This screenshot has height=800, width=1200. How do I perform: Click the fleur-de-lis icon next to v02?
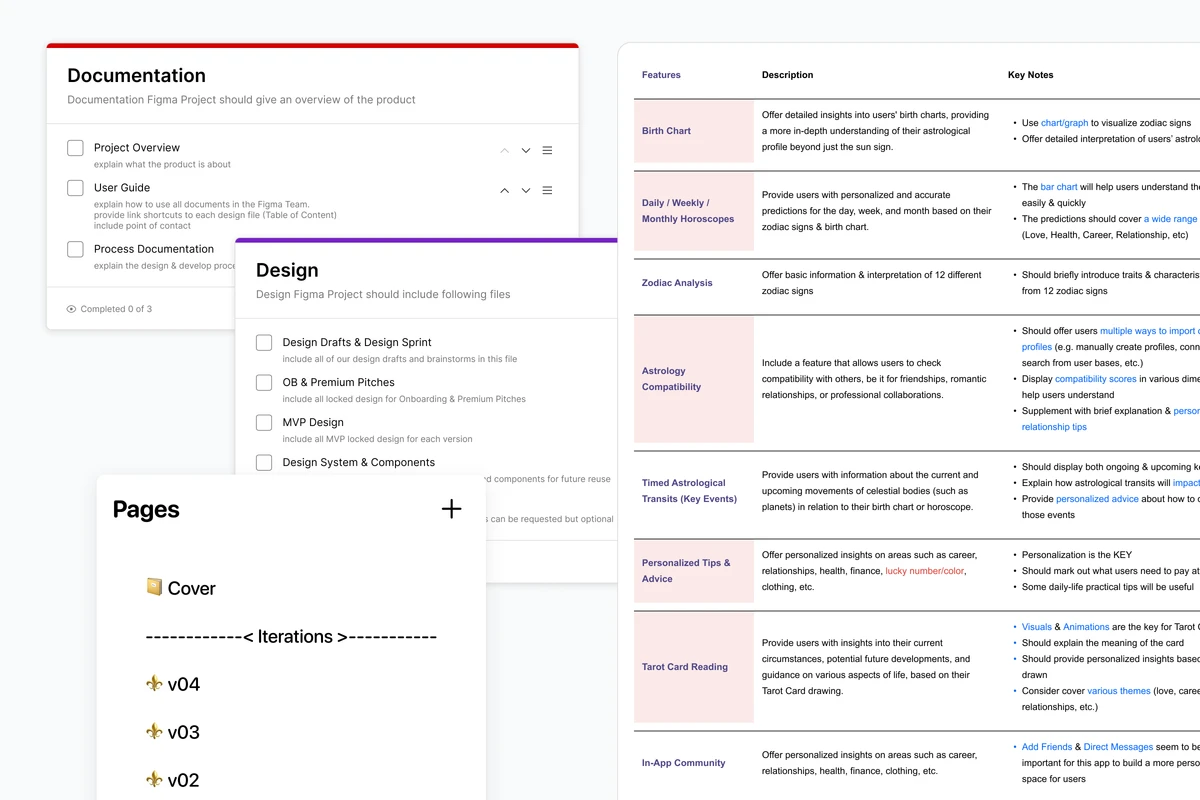point(153,779)
